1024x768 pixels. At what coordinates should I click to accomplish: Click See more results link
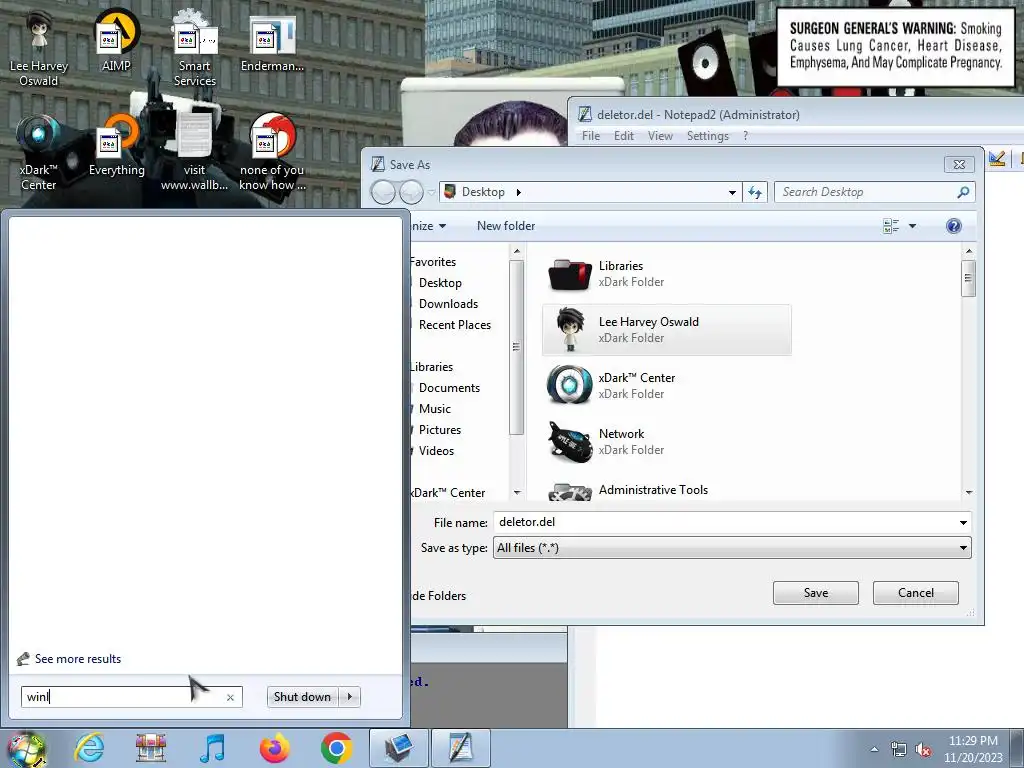[x=78, y=659]
